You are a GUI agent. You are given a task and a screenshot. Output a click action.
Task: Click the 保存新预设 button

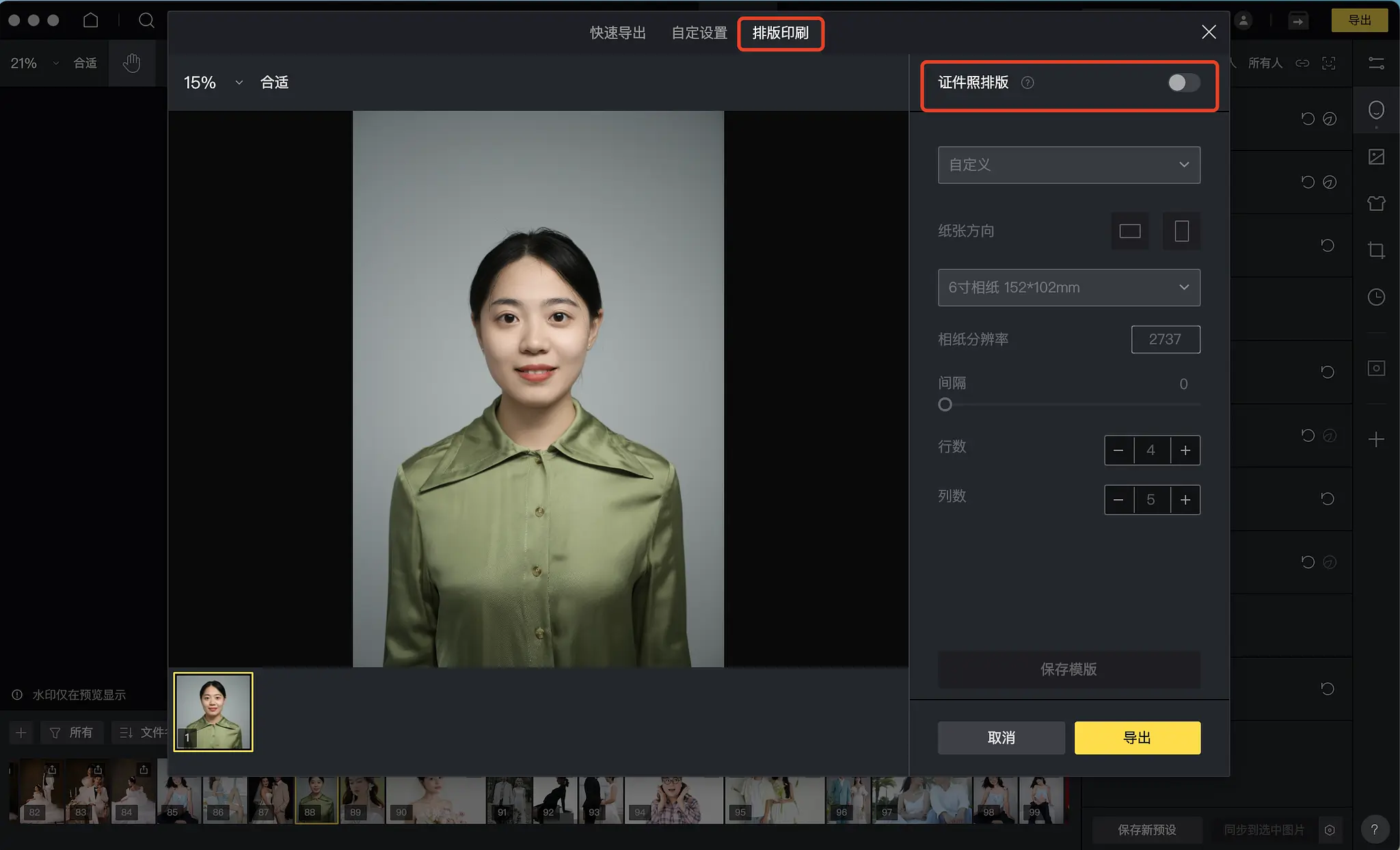pyautogui.click(x=1147, y=830)
